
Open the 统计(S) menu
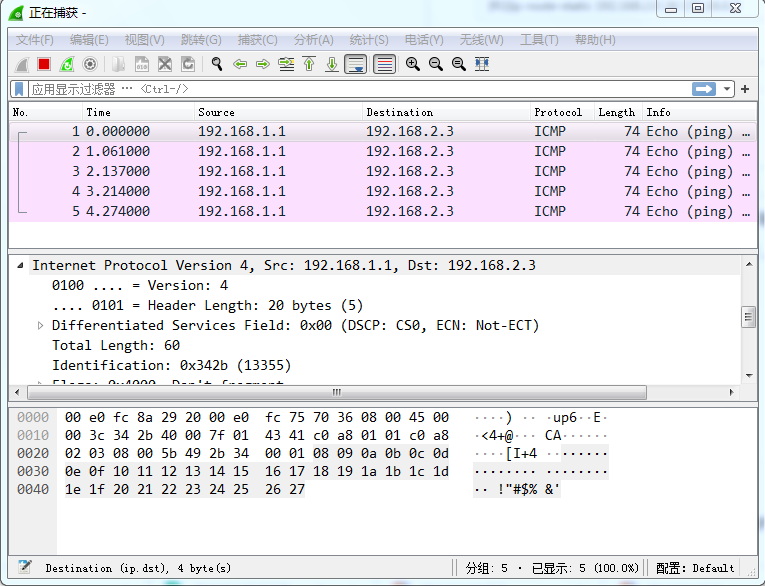[x=369, y=40]
